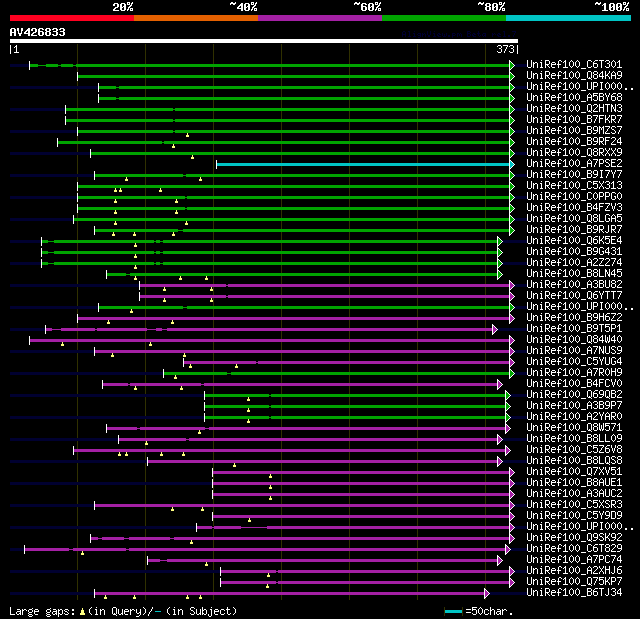This screenshot has width=640, height=619.
Task: Click the arrowhead ending the UniRef100_B9T5P1 alignment
Action: 495,329
